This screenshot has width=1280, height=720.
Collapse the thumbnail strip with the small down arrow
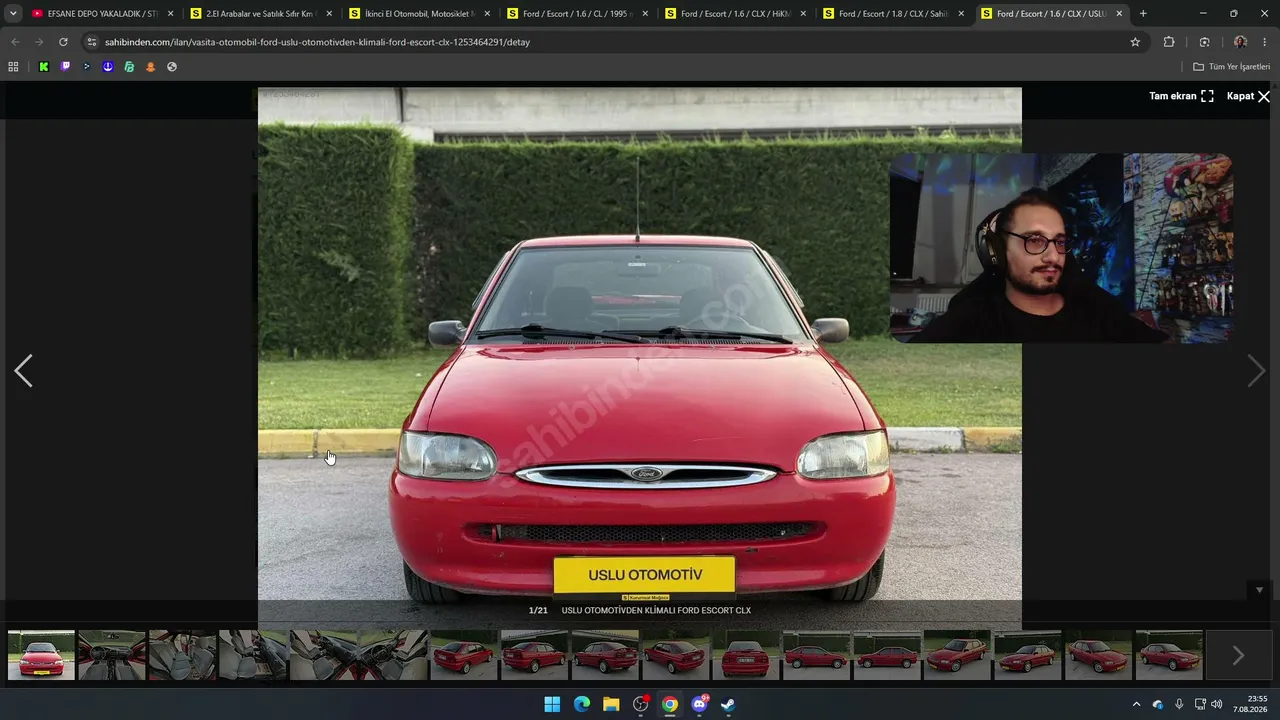click(1259, 590)
